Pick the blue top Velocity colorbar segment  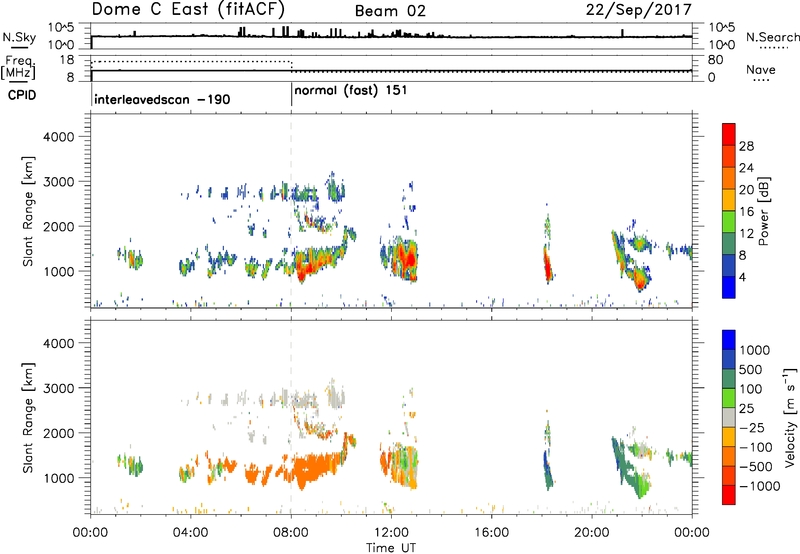(729, 340)
